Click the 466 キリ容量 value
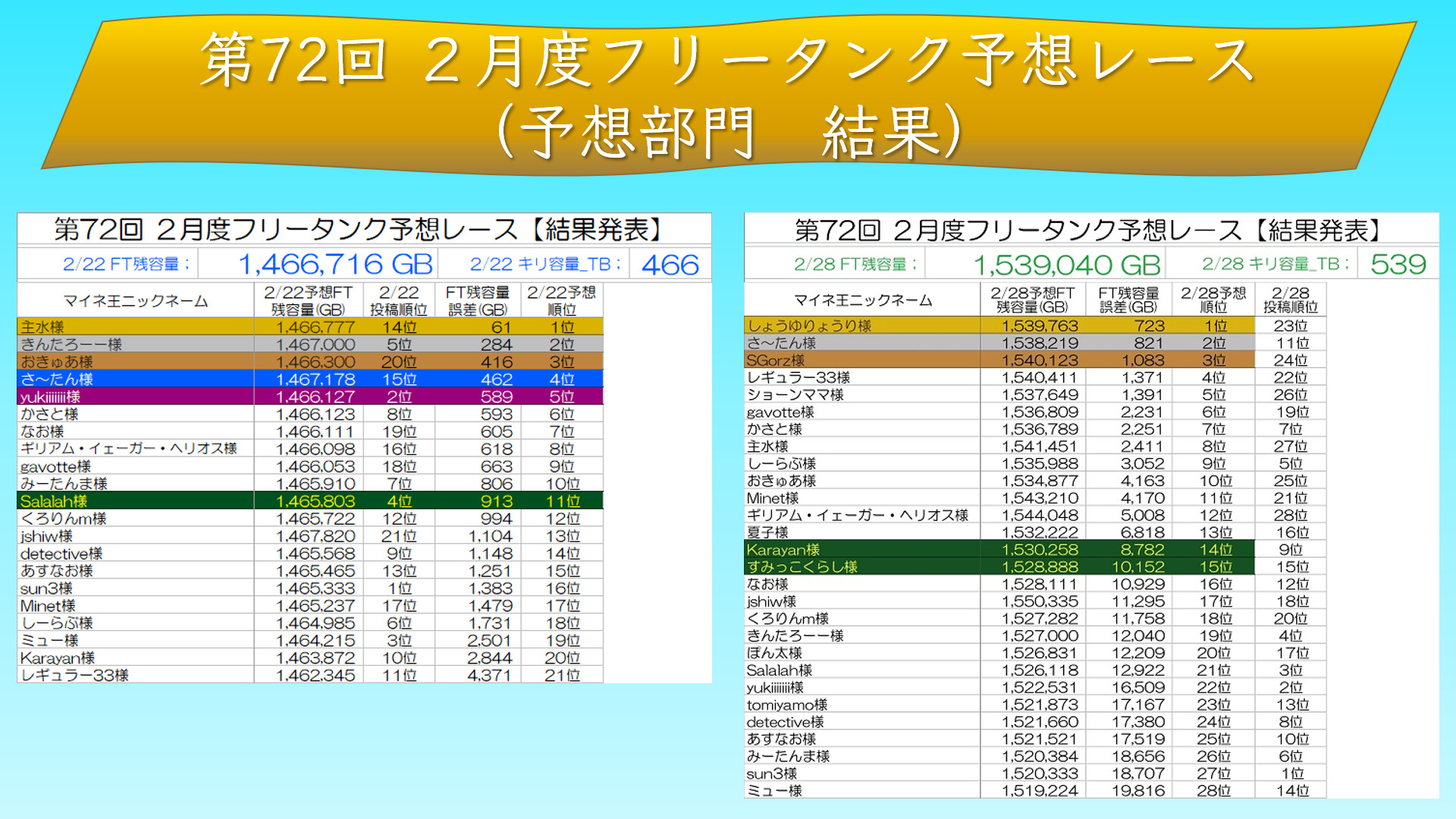 pyautogui.click(x=670, y=265)
